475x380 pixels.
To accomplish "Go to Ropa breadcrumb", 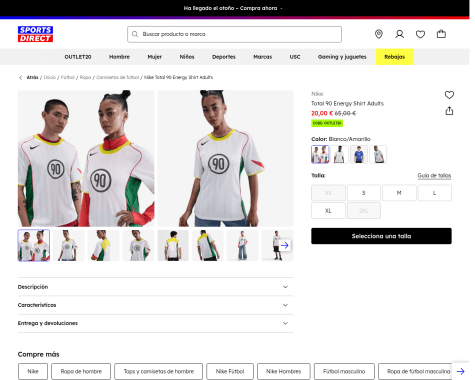I will point(85,77).
